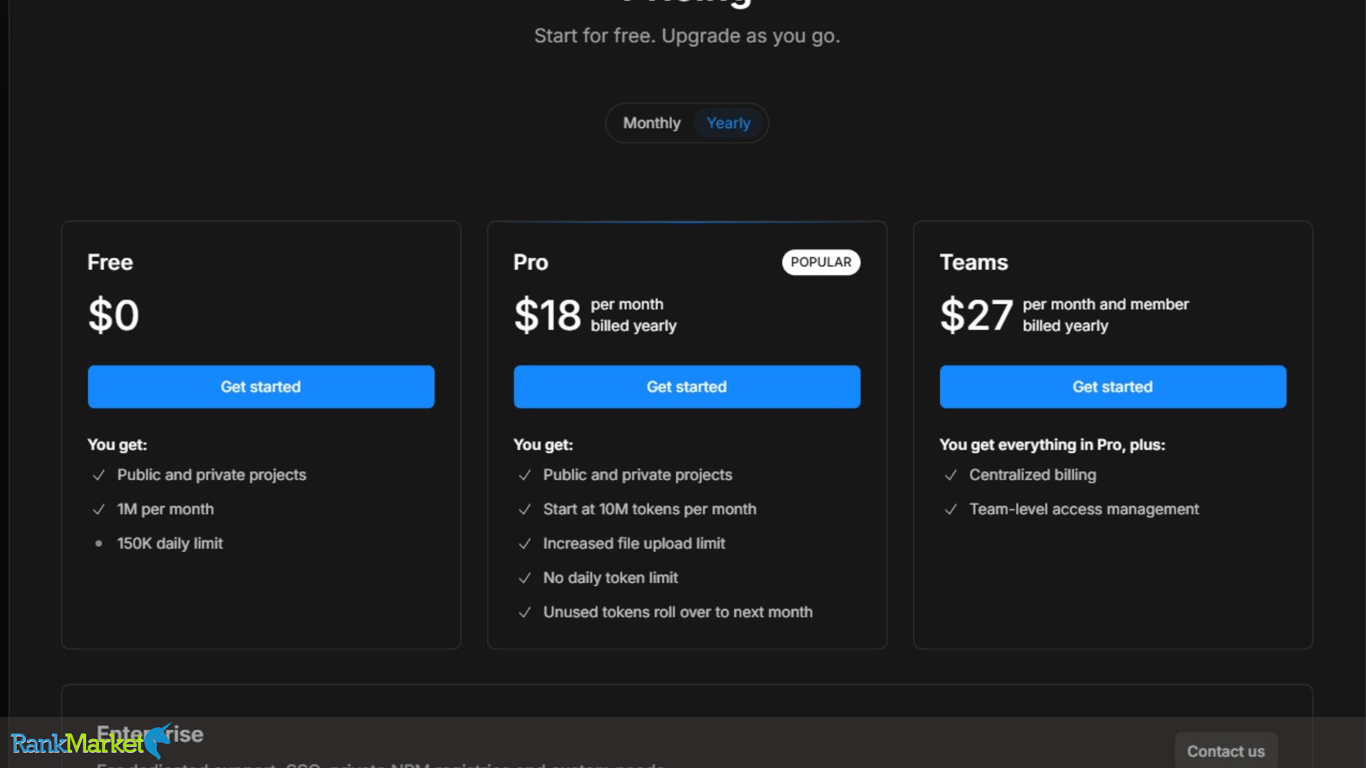Click checkmark beside Team-level access management
The height and width of the screenshot is (768, 1366).
point(951,509)
